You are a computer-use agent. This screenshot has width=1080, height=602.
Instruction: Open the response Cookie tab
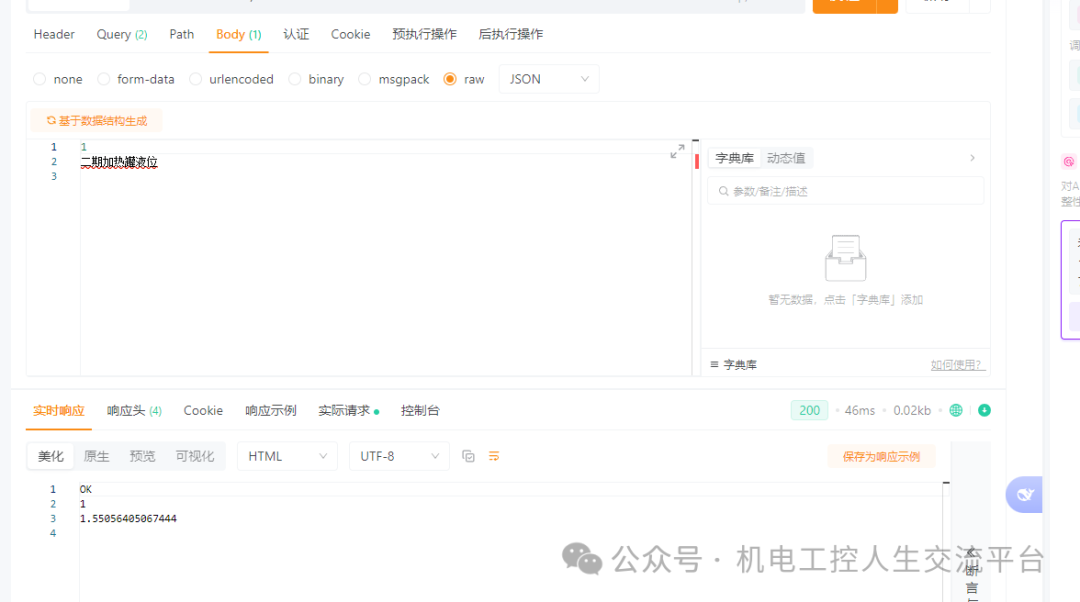(x=203, y=411)
